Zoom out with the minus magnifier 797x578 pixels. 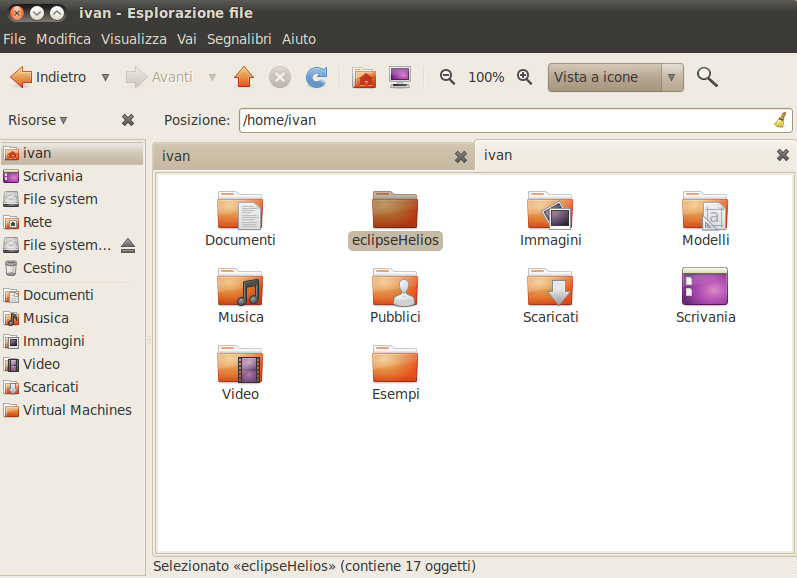(x=447, y=77)
